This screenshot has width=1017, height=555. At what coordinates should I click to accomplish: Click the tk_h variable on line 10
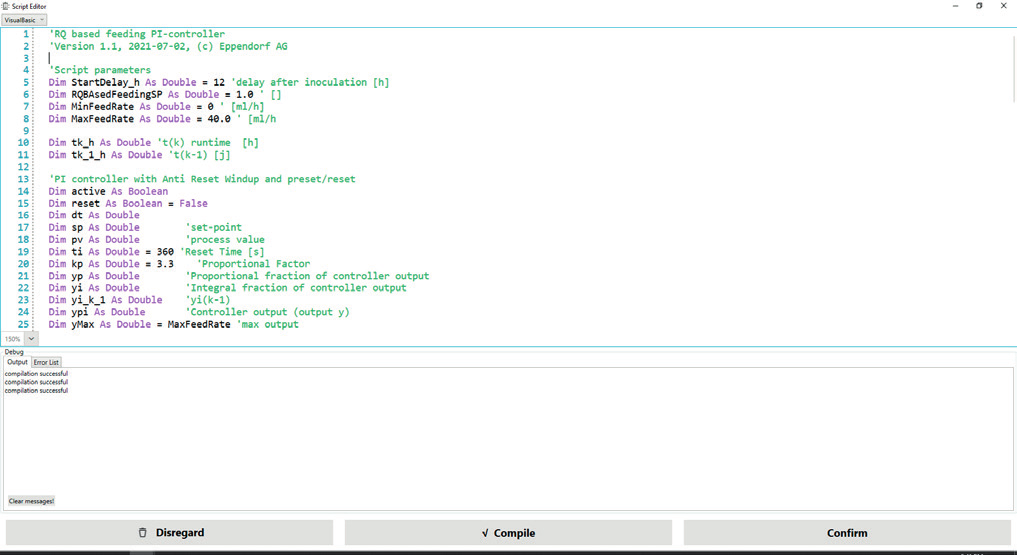tap(82, 143)
